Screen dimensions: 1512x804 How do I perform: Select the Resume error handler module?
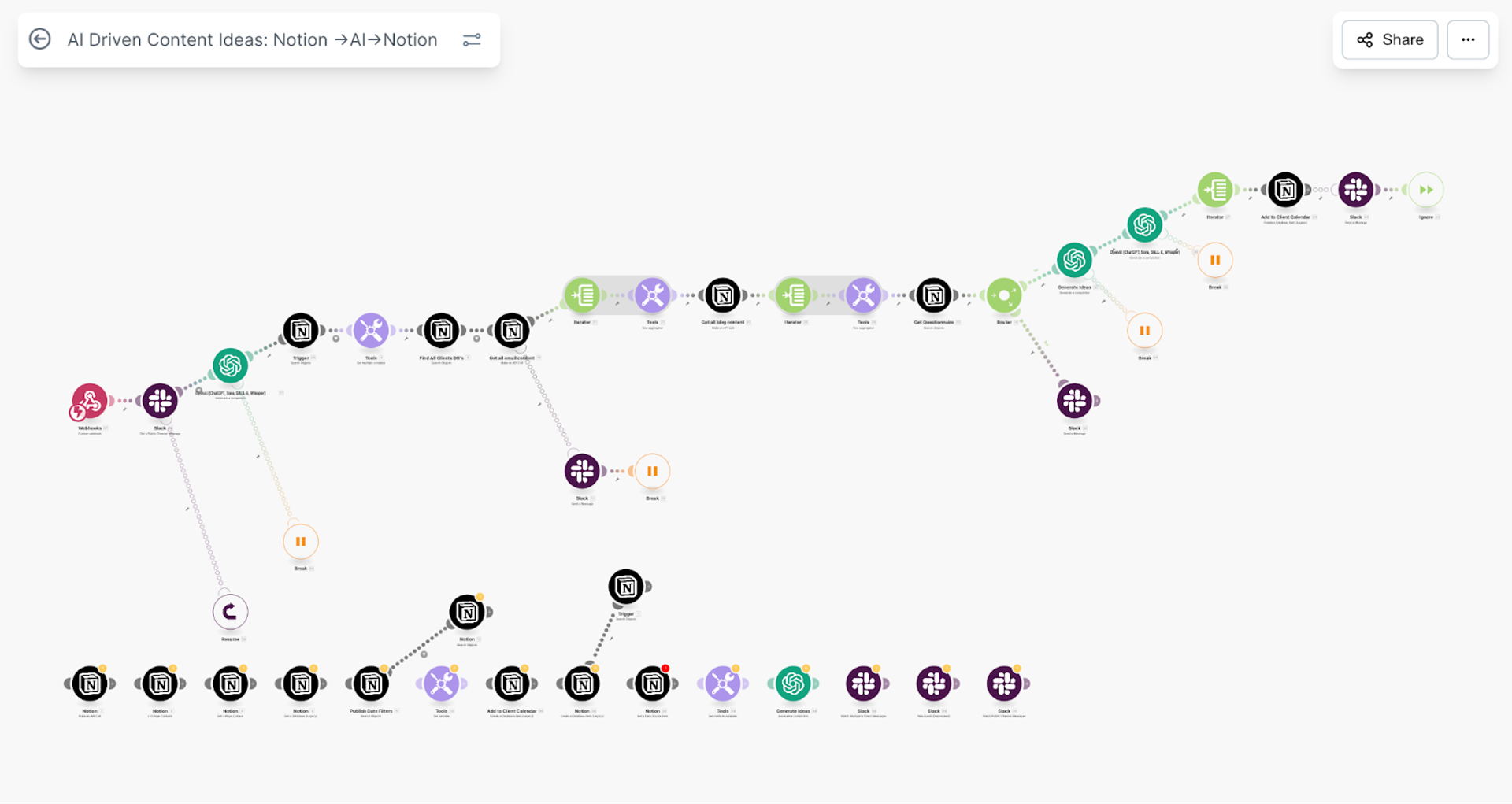click(230, 612)
